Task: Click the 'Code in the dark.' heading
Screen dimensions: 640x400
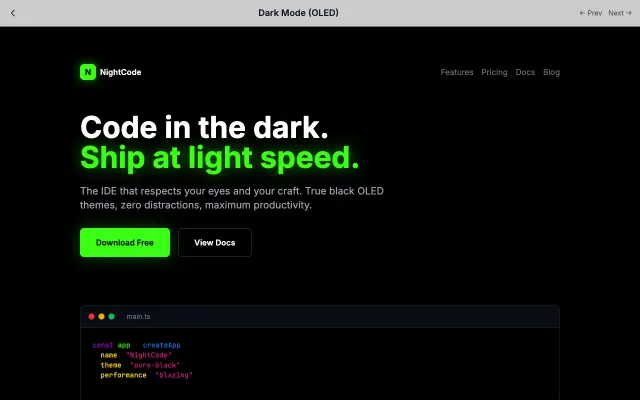Action: click(204, 127)
